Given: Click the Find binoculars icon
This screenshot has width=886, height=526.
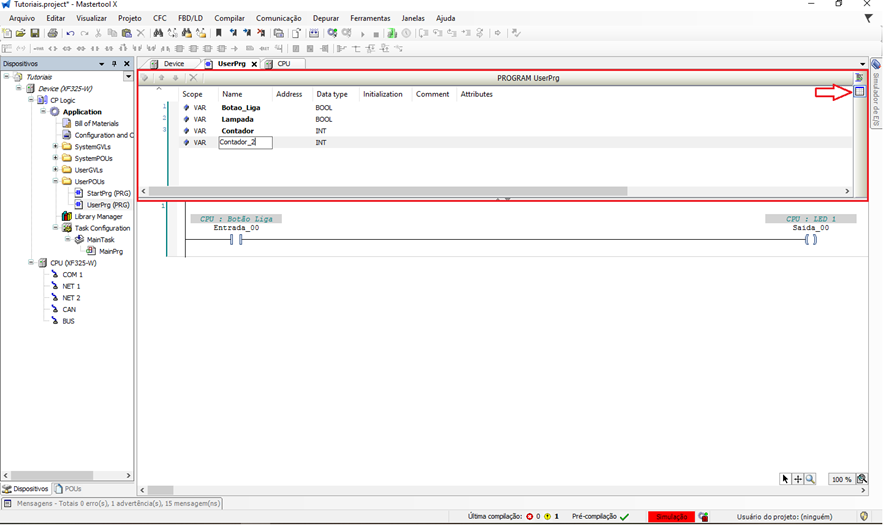Looking at the screenshot, I should 158,33.
